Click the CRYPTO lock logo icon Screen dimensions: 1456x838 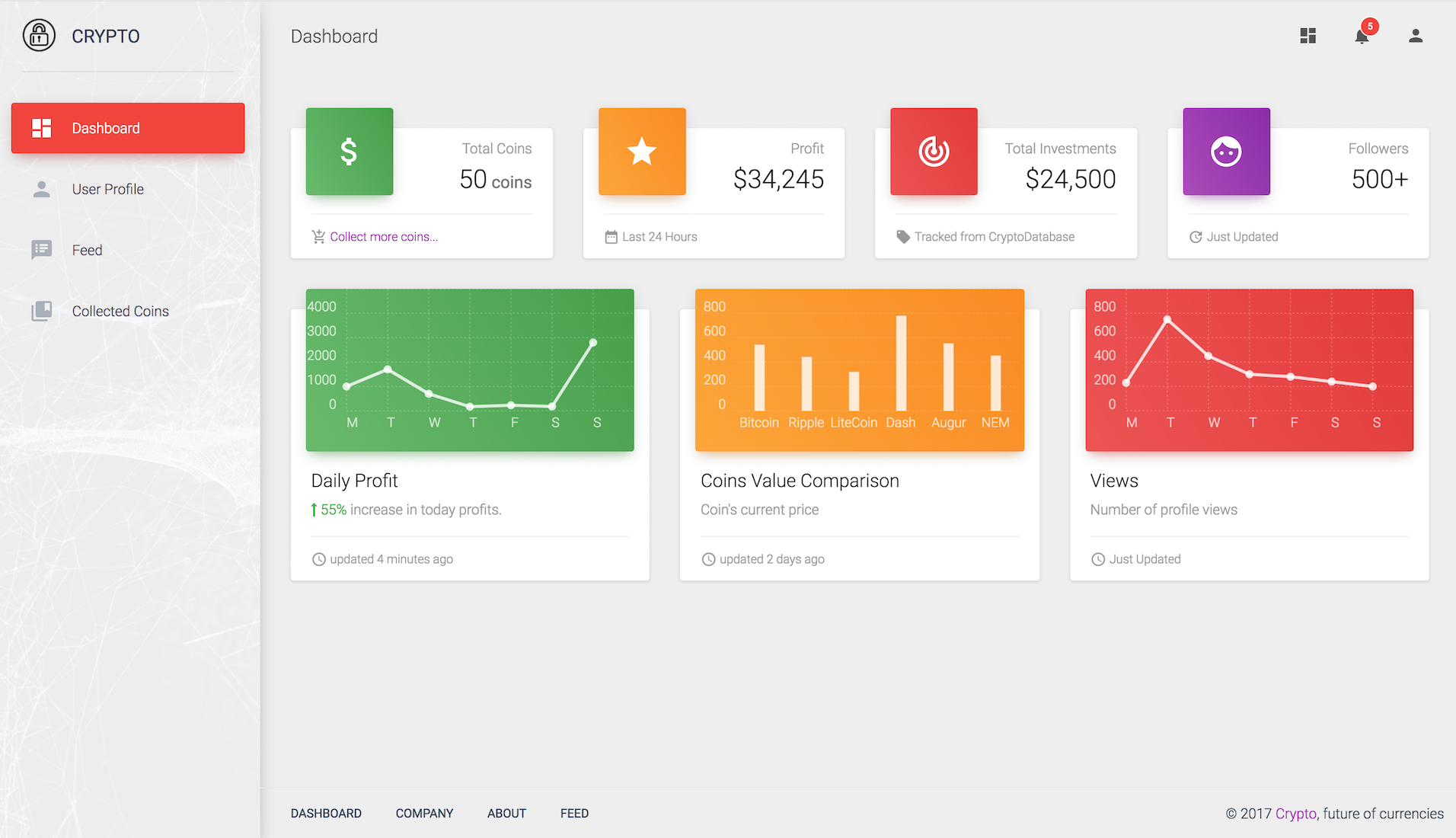tap(39, 36)
